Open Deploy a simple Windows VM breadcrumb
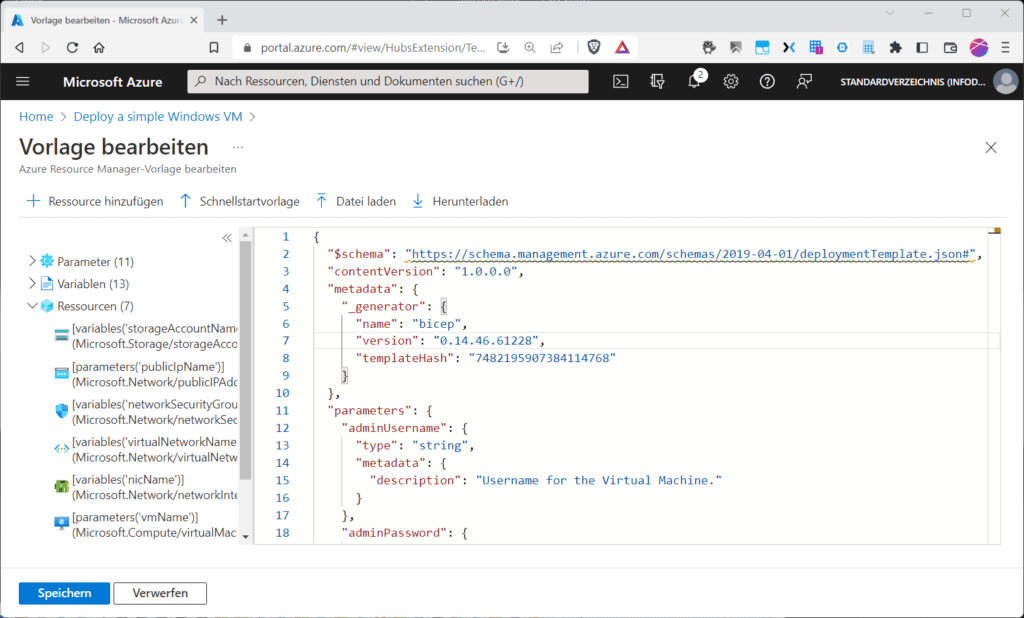Screen dimensions: 1024x618 (x=157, y=116)
